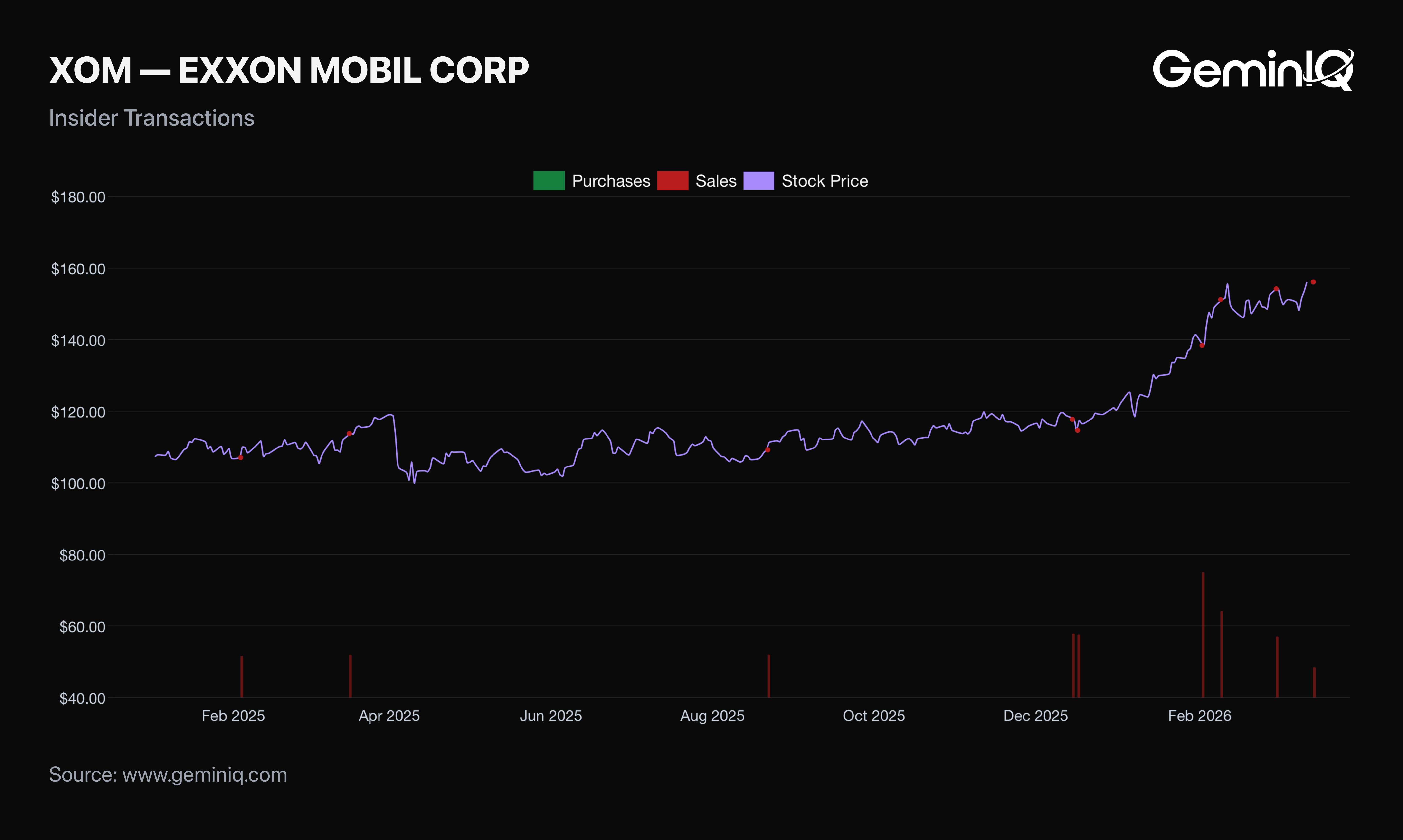Click the red Sales legend swatch
This screenshot has width=1403, height=840.
point(673,181)
